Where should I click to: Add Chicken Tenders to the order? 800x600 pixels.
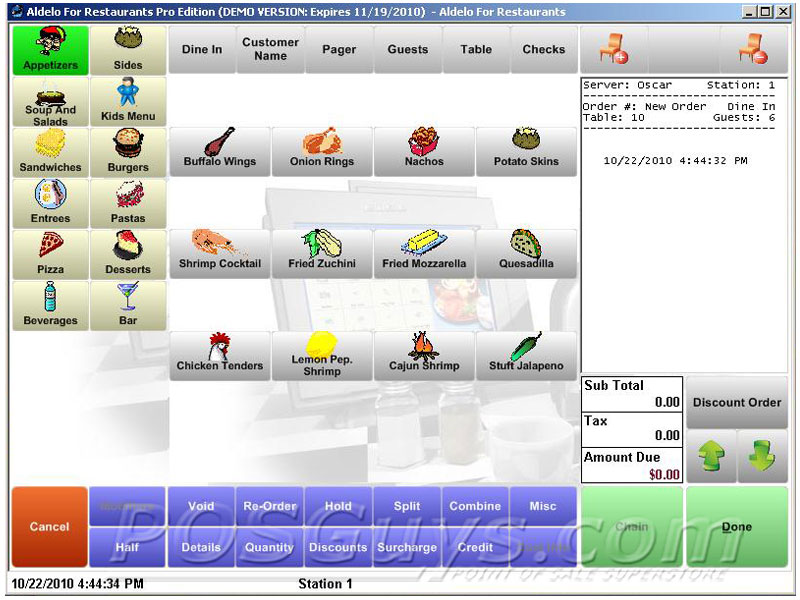click(220, 356)
